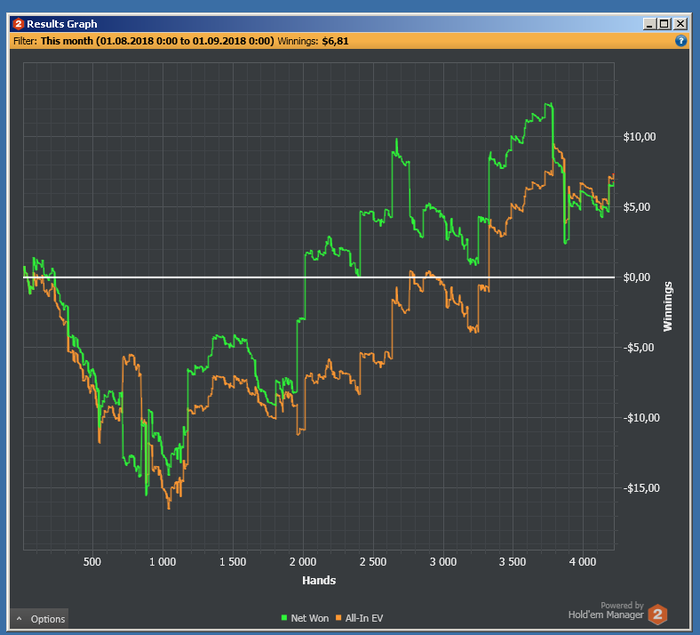Click the $5,00 y-axis label

tap(637, 207)
